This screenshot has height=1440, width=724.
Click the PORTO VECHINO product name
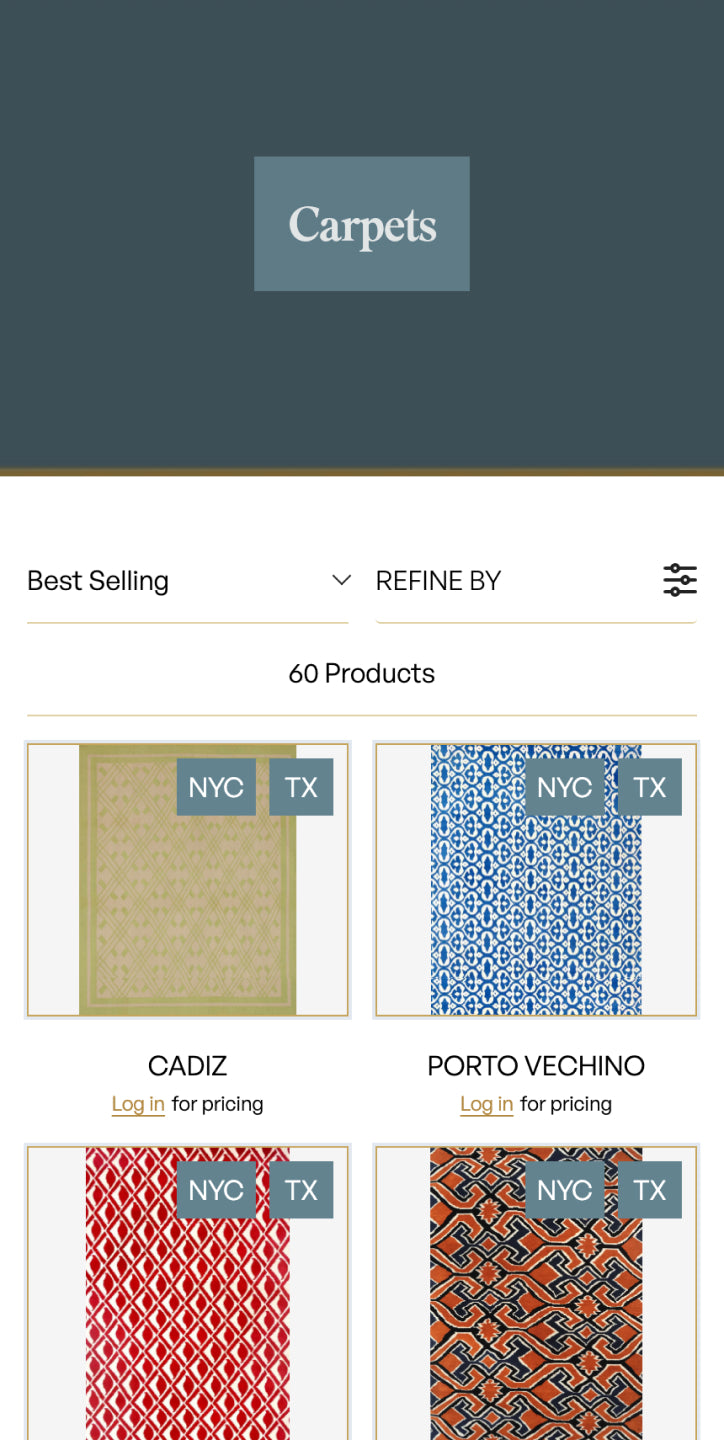tap(536, 1066)
